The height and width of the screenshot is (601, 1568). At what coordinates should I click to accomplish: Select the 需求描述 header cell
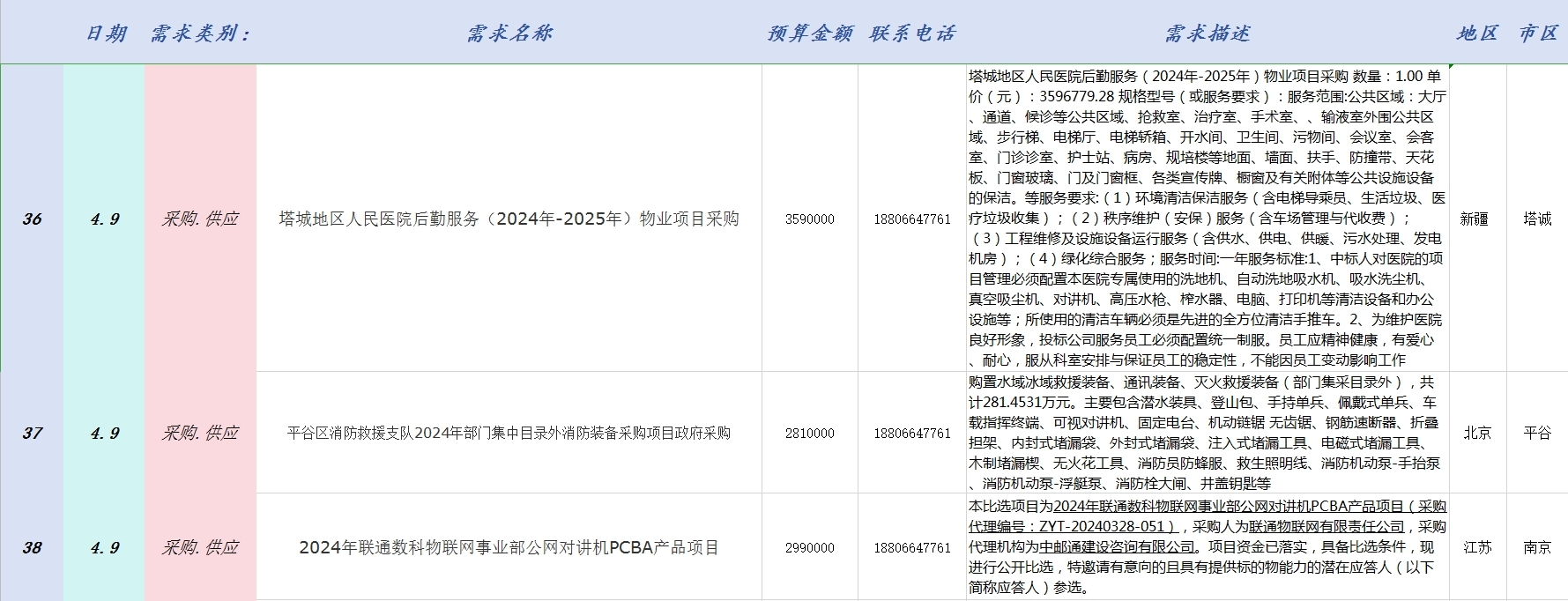1207,33
